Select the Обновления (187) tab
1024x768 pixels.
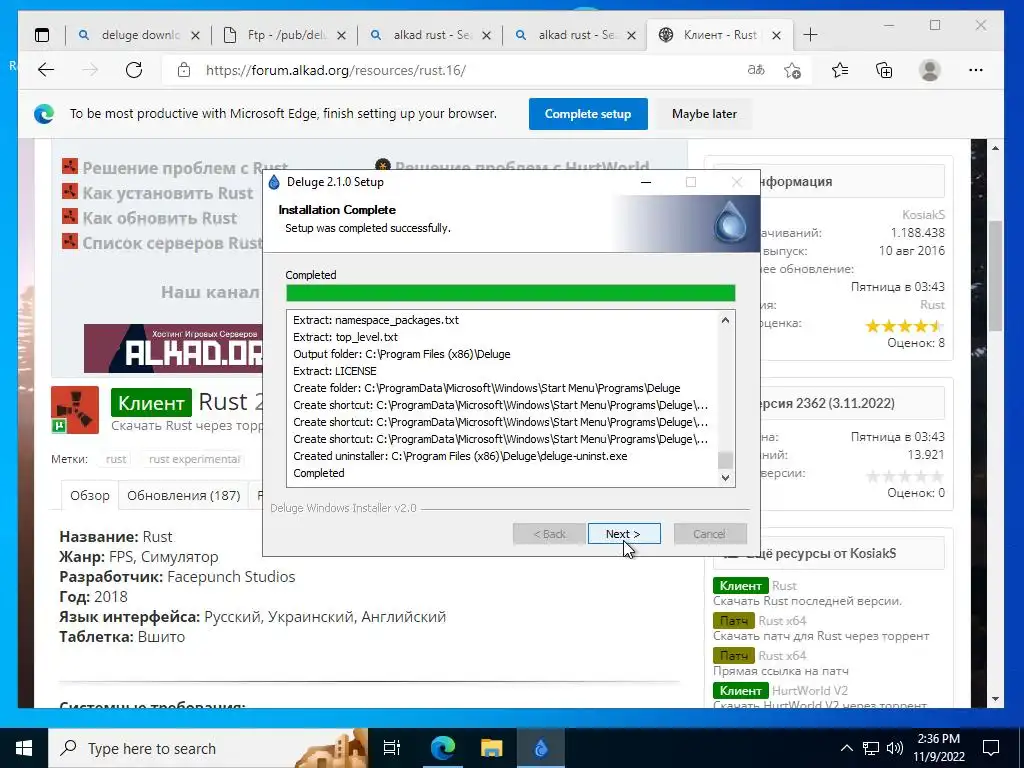click(x=184, y=495)
